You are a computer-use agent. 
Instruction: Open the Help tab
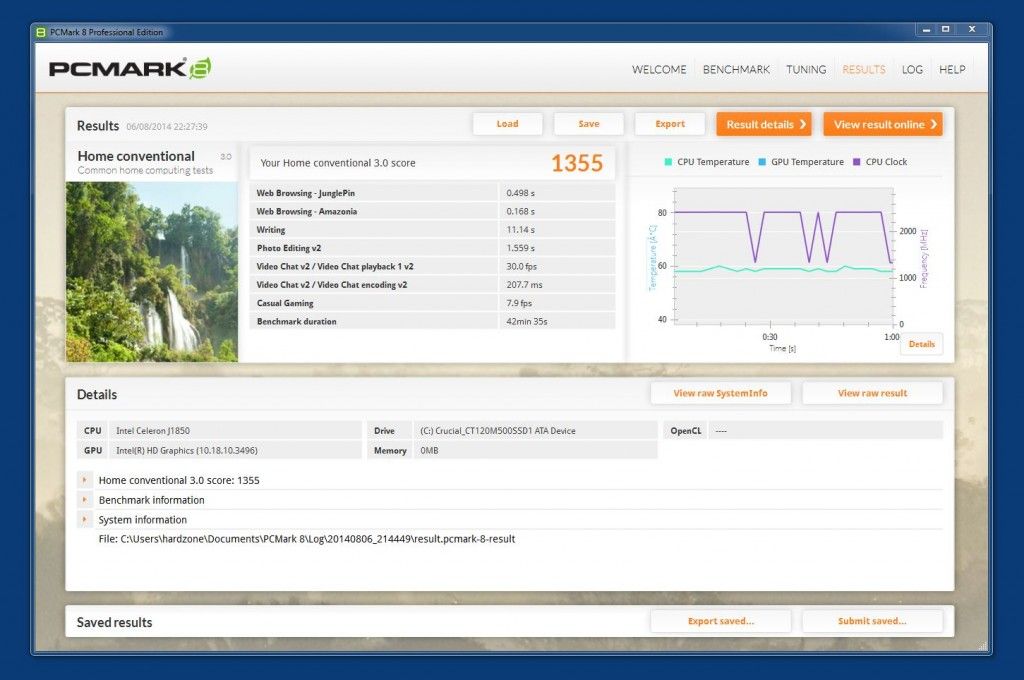click(x=952, y=69)
